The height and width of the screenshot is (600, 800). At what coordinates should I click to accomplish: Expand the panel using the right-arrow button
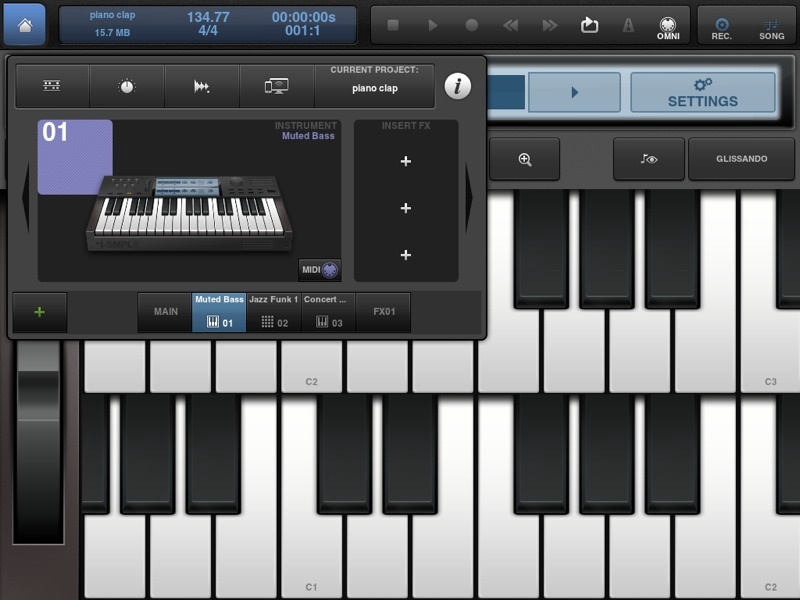click(x=574, y=92)
